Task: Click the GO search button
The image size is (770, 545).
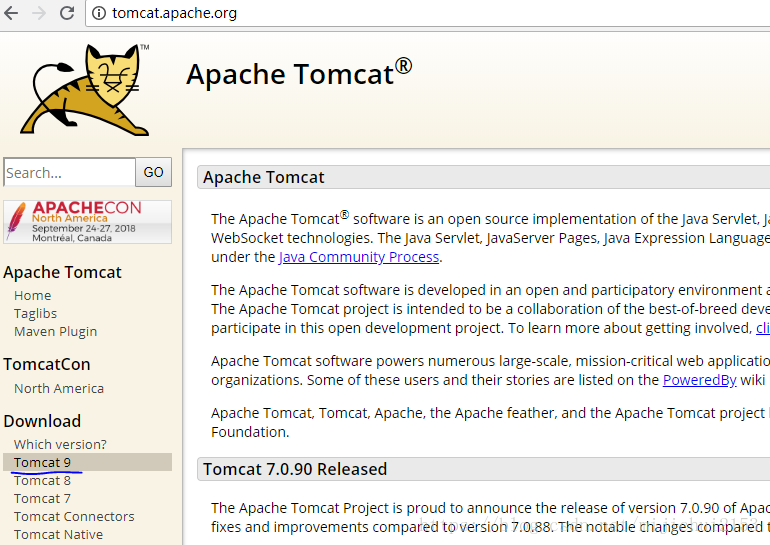Action: tap(154, 172)
